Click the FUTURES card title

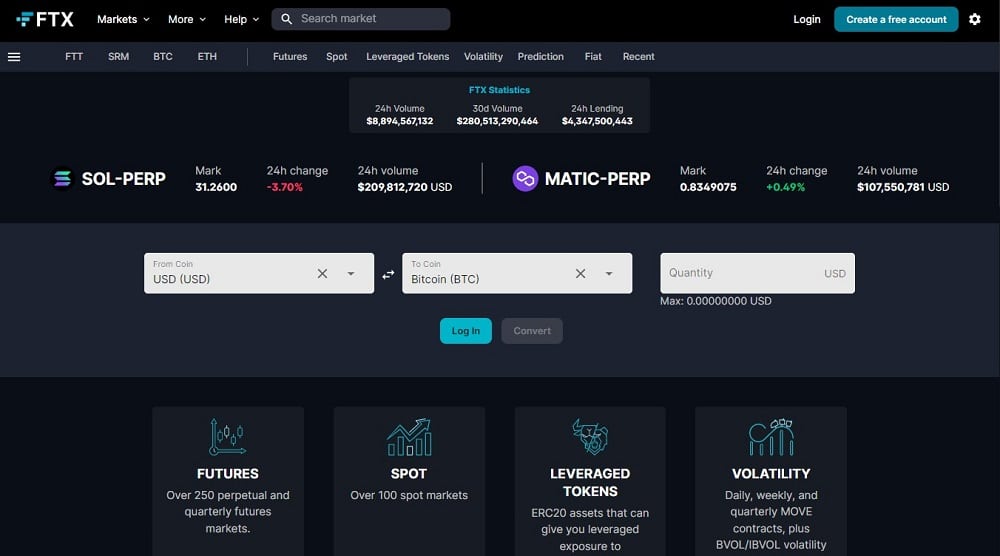[x=228, y=474]
